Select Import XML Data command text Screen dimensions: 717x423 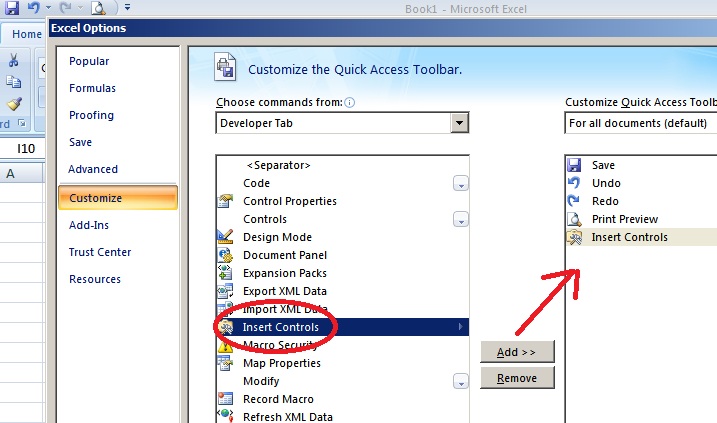[285, 309]
